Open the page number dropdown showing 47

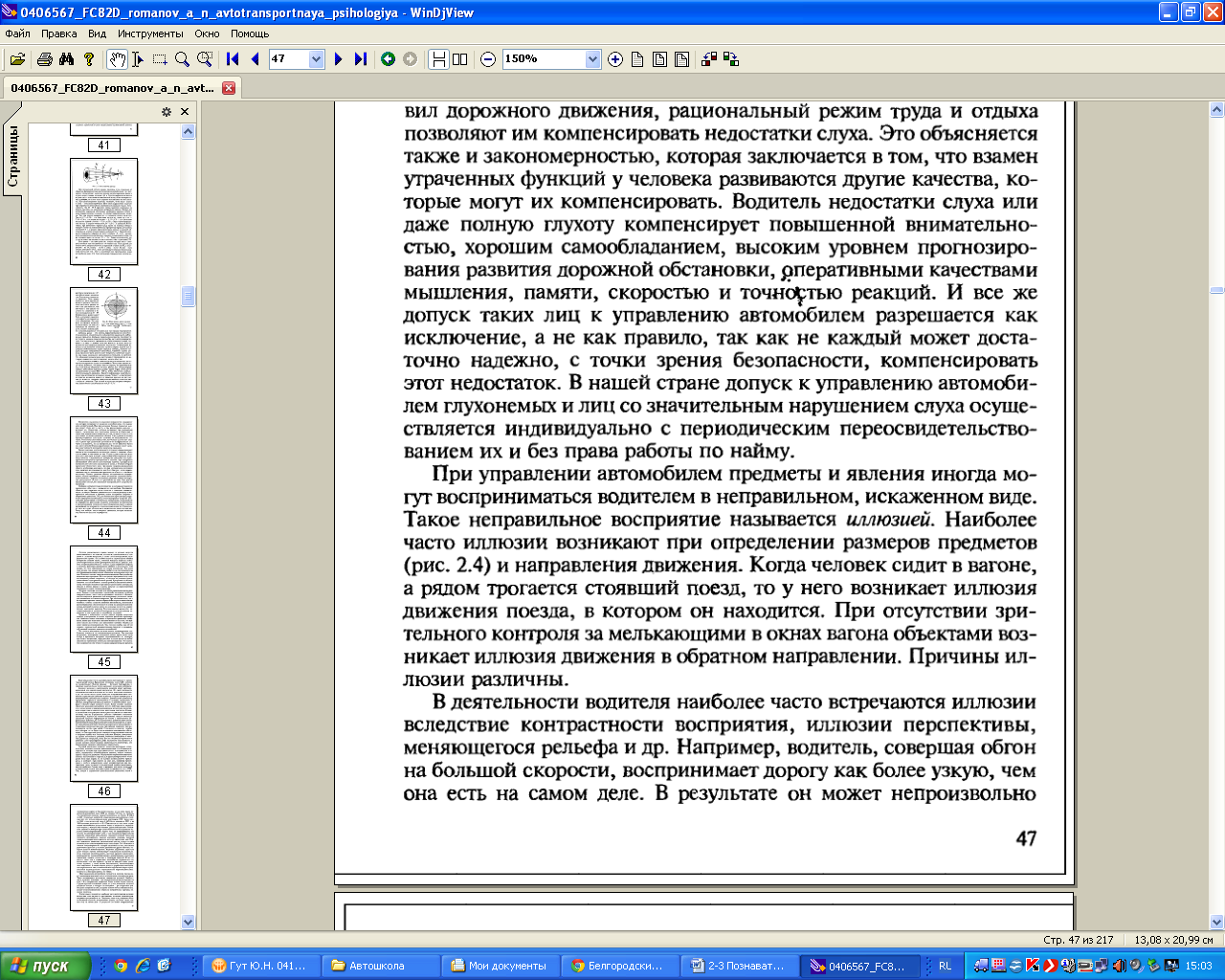point(317,59)
